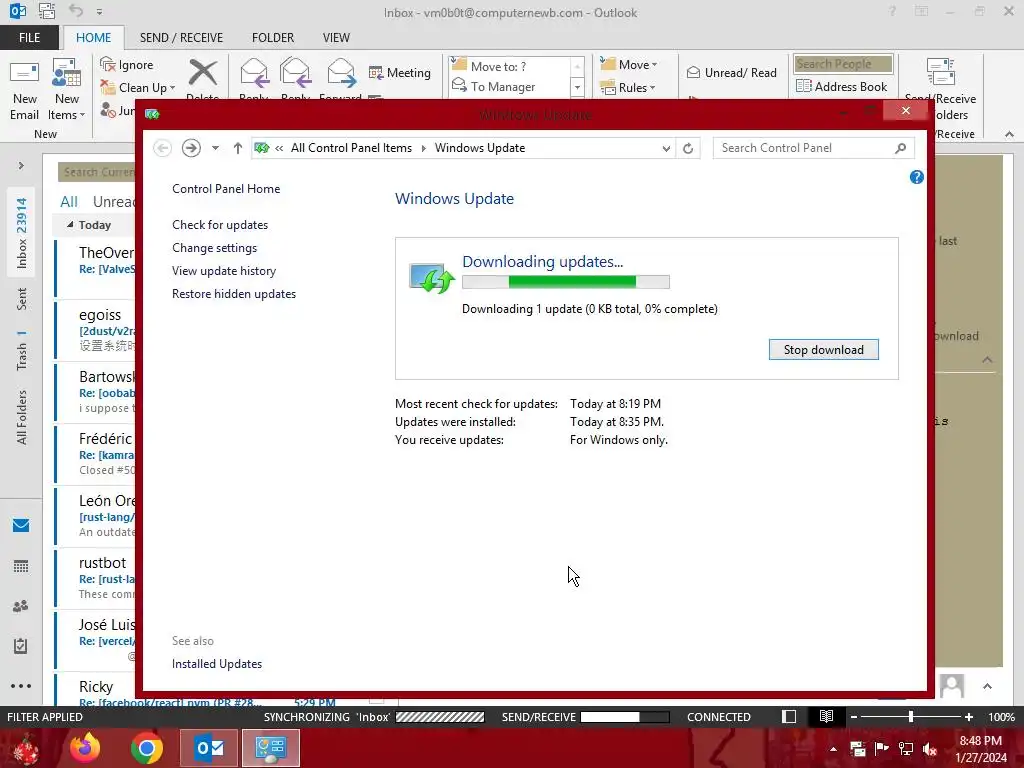This screenshot has width=1024, height=768.
Task: Click Send/Receive All Folders icon
Action: click(x=941, y=72)
